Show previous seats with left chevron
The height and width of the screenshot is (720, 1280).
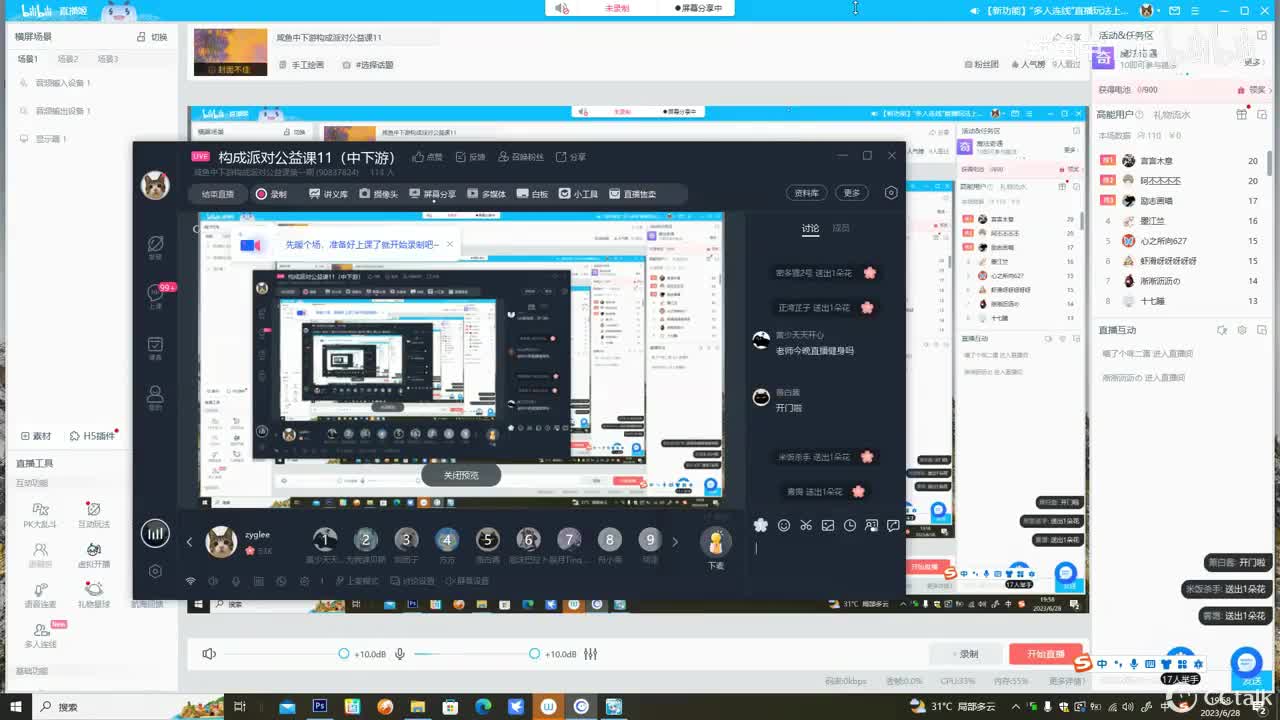pos(189,542)
